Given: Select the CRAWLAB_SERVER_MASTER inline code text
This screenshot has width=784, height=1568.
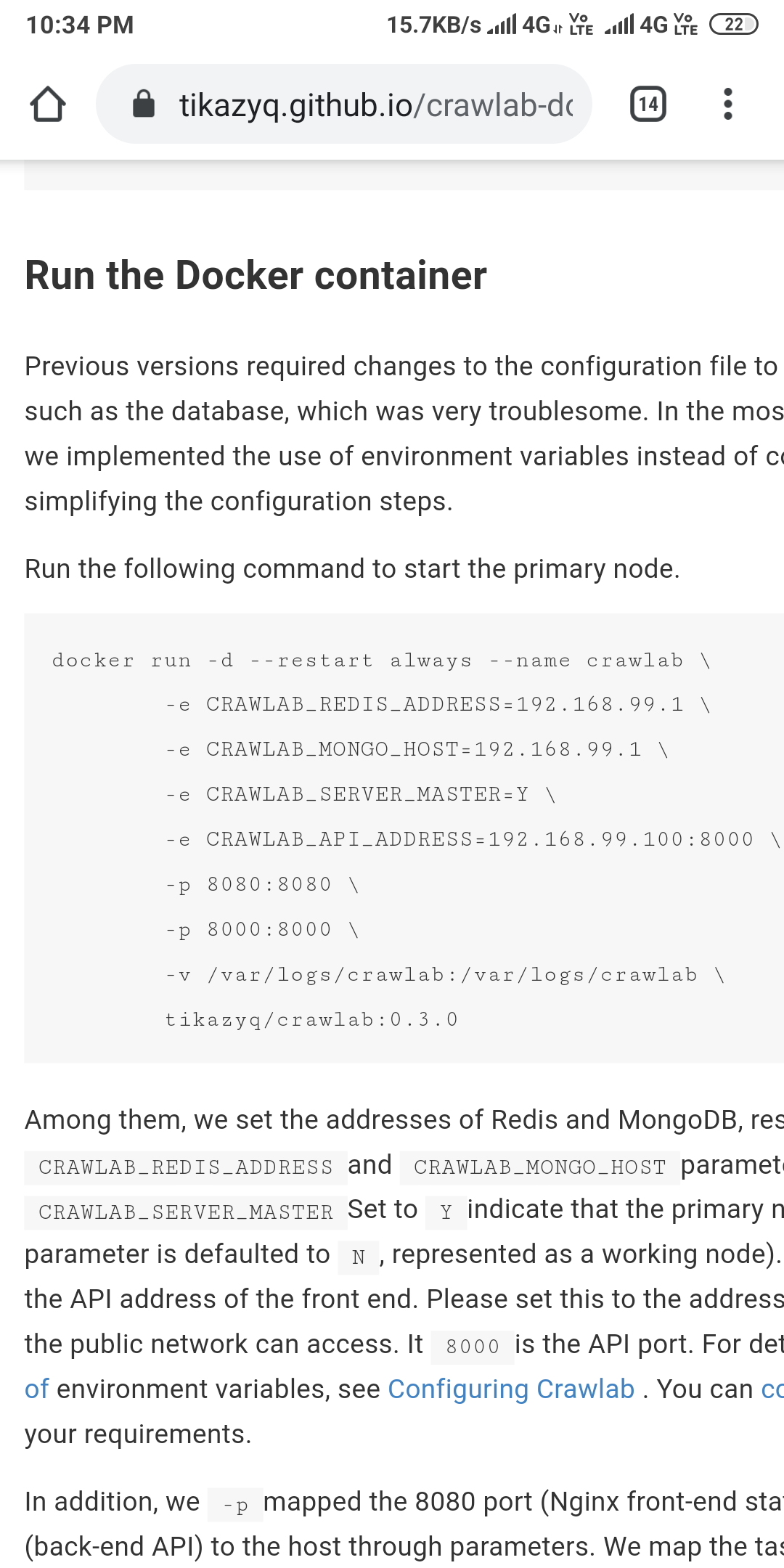Looking at the screenshot, I should (x=181, y=1212).
